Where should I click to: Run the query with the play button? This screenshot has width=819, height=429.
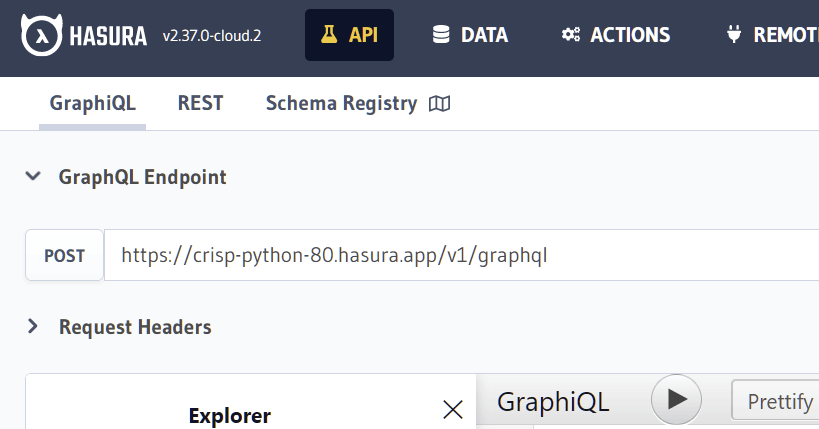pyautogui.click(x=677, y=400)
